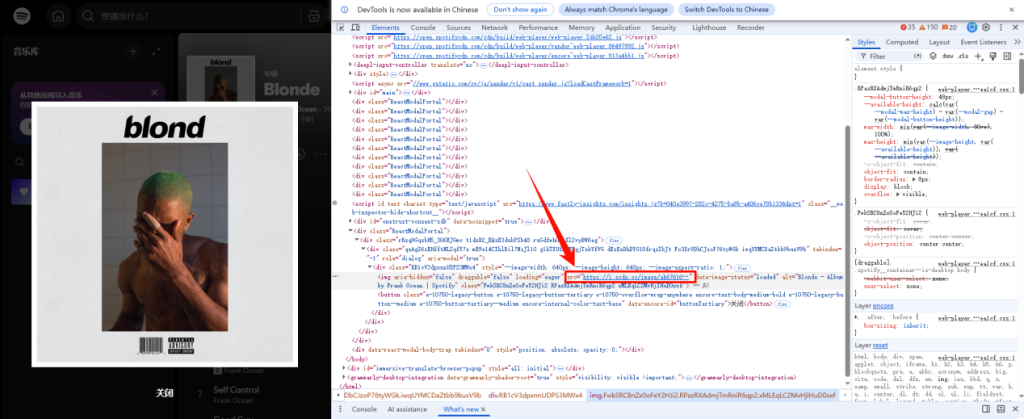This screenshot has height=419, width=1024.
Task: Select the Styles sidebar tab
Action: 866,42
